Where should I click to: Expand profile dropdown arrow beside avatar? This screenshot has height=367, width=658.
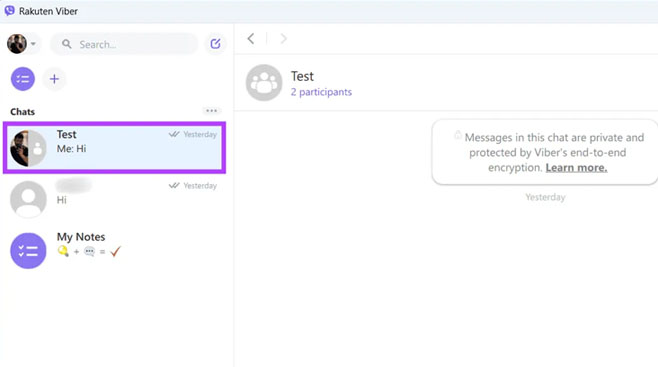tap(33, 44)
